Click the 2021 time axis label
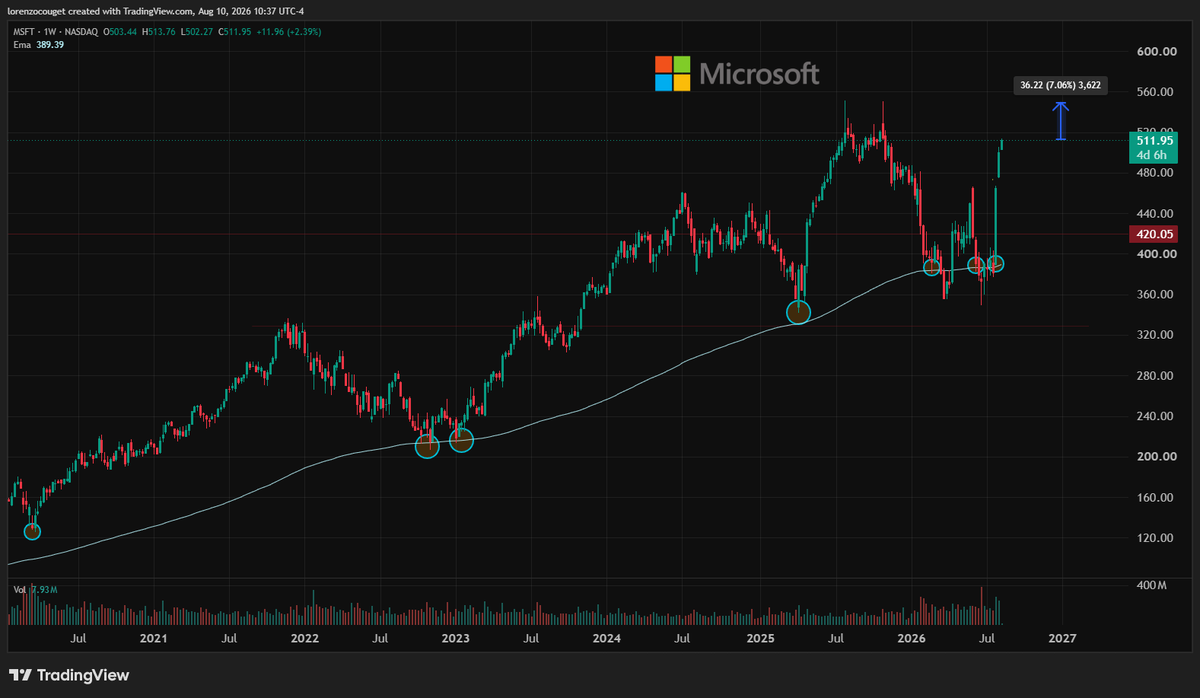 tap(153, 638)
